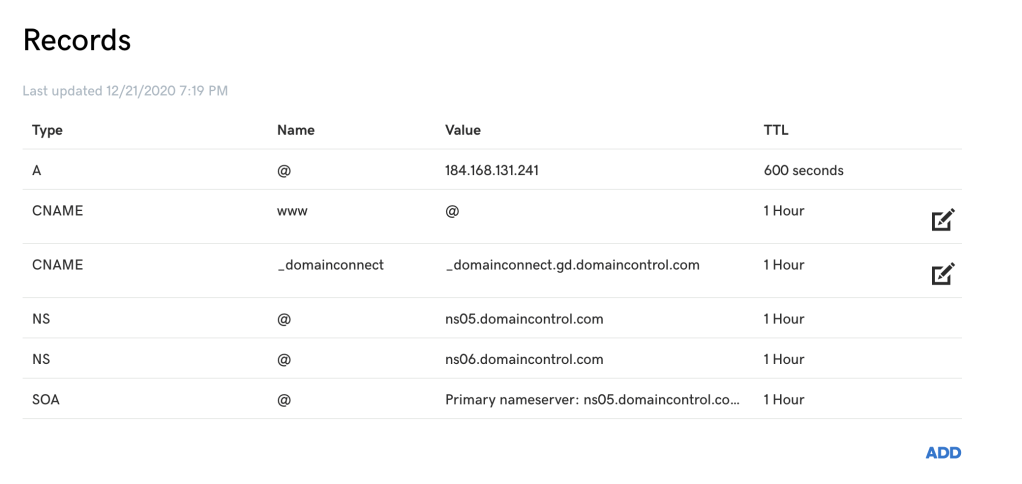Image resolution: width=1022 pixels, height=484 pixels.
Task: Click the SOA record's 1 Hour TTL
Action: pyautogui.click(x=783, y=399)
